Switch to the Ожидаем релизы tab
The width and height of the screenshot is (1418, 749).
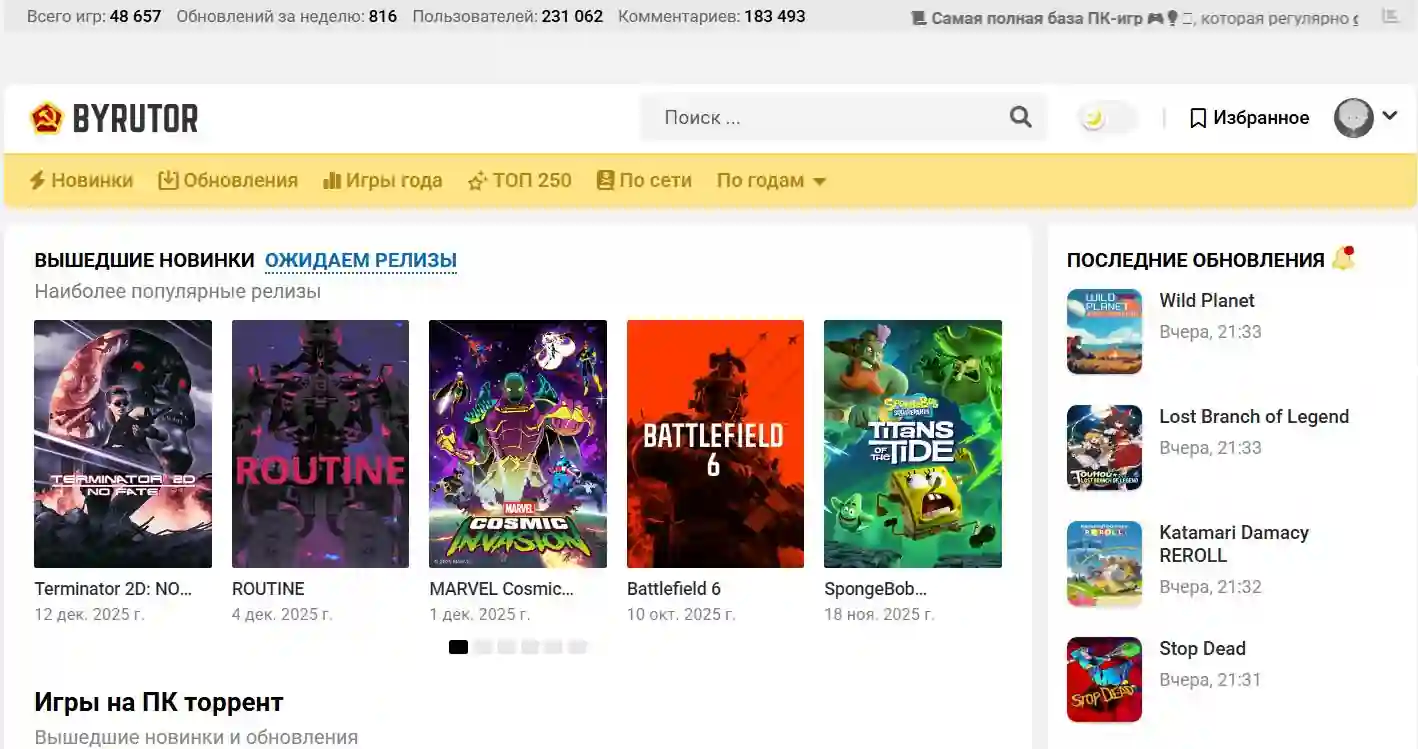[360, 260]
